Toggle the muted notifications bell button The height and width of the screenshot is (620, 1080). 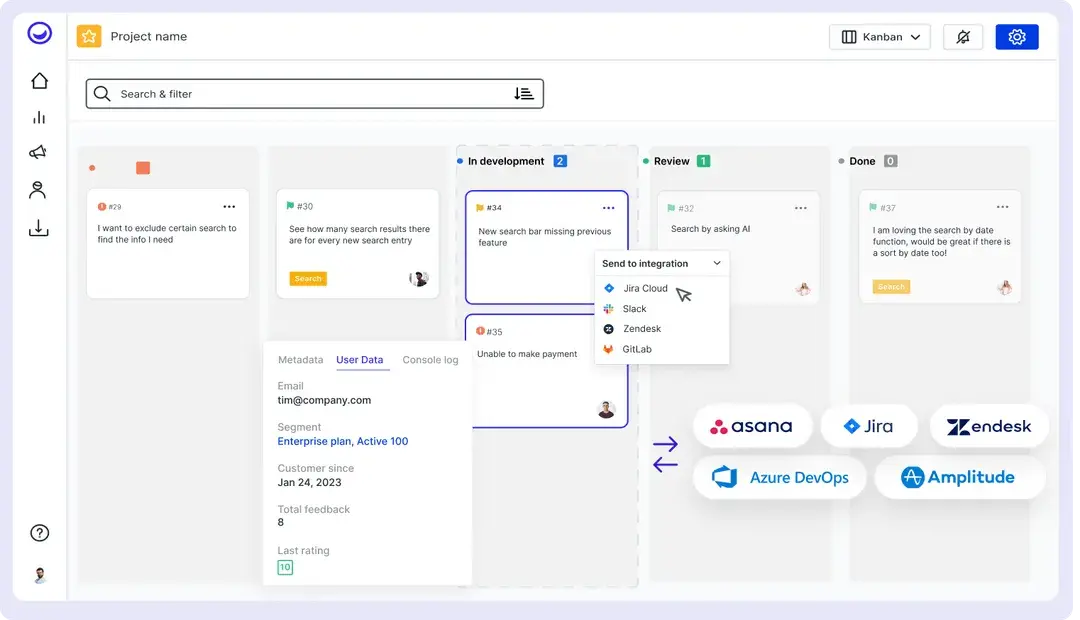click(963, 37)
